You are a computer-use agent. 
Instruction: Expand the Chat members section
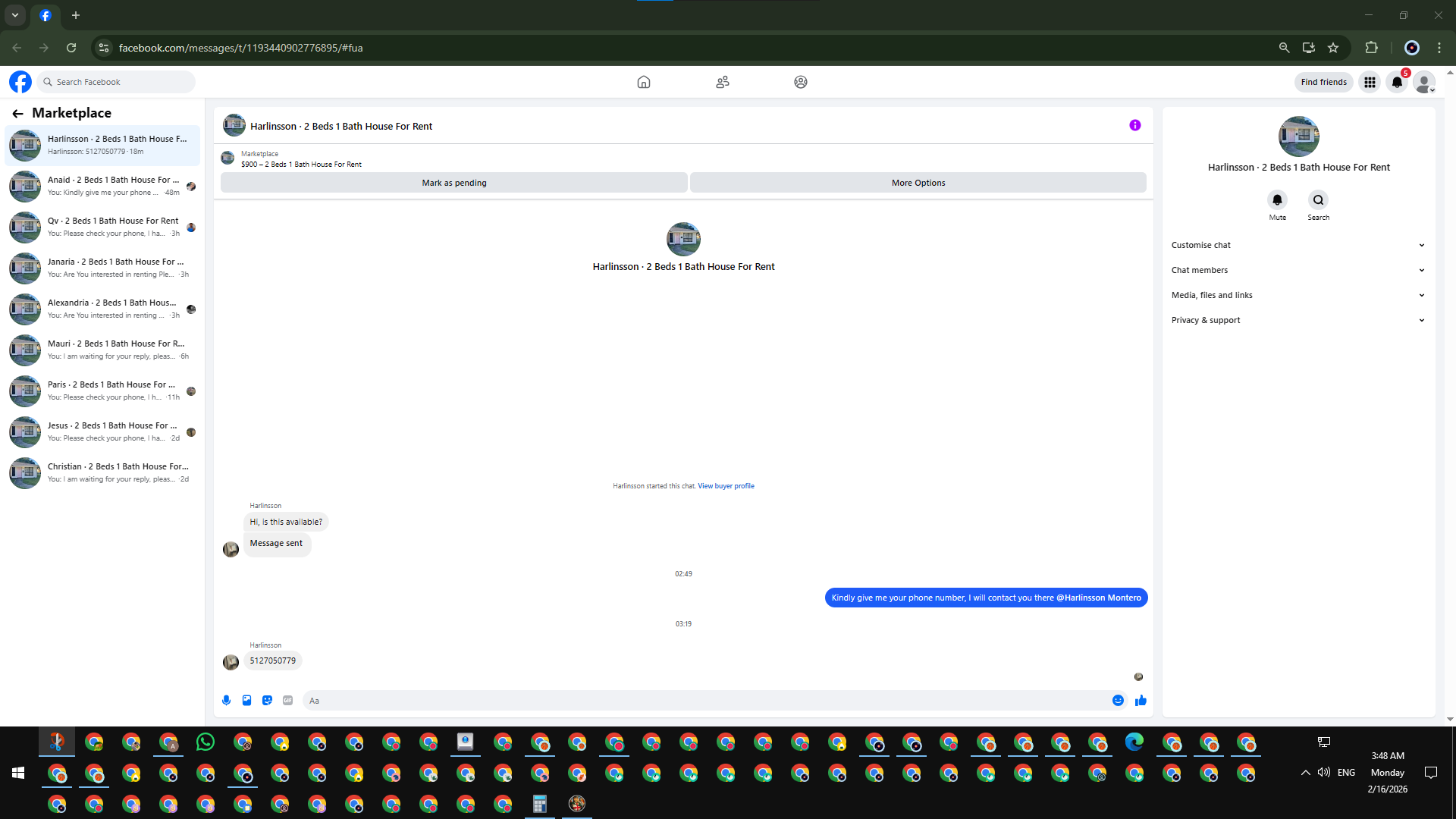pyautogui.click(x=1298, y=270)
